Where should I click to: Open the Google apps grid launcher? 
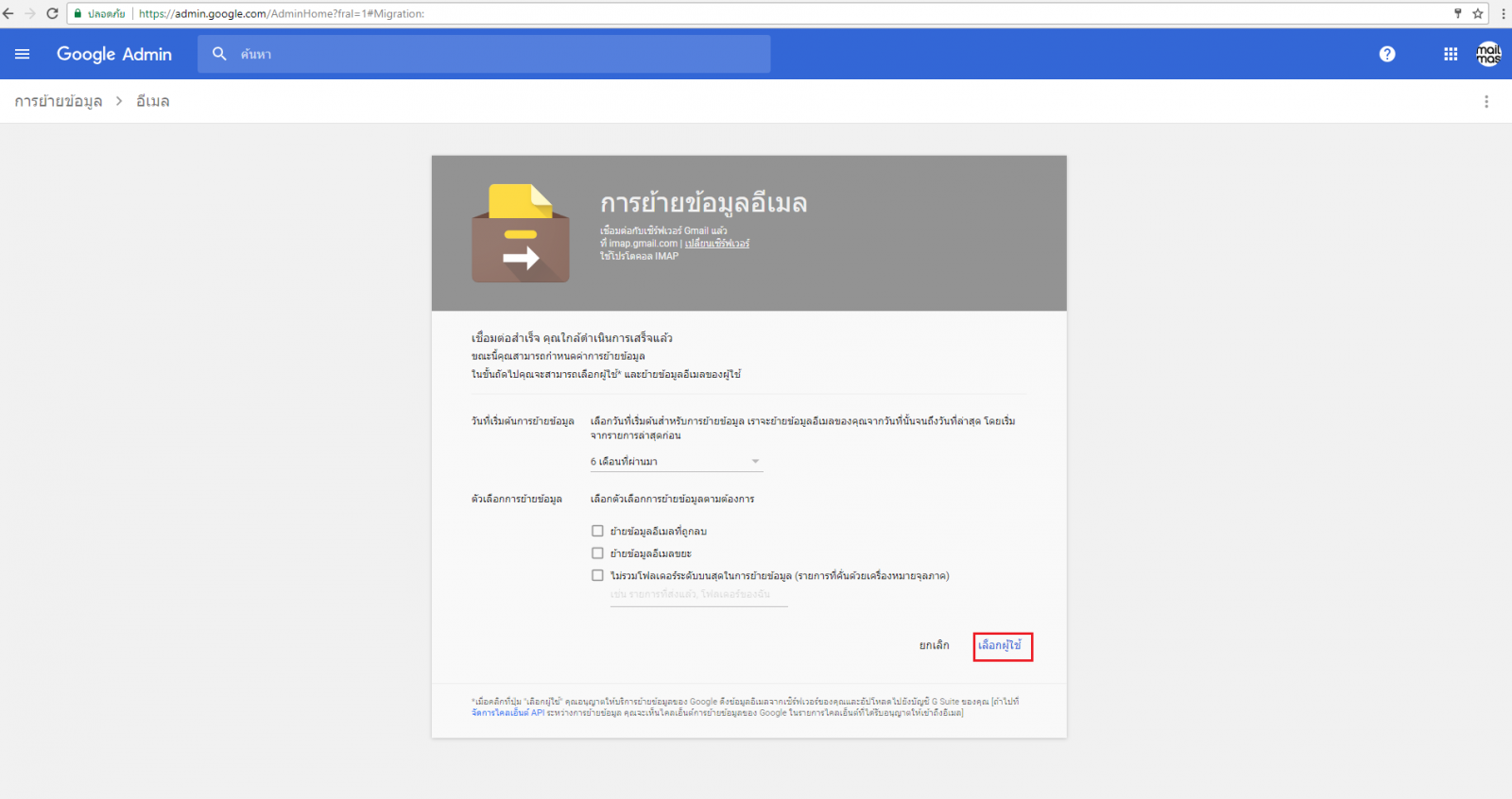pyautogui.click(x=1451, y=54)
